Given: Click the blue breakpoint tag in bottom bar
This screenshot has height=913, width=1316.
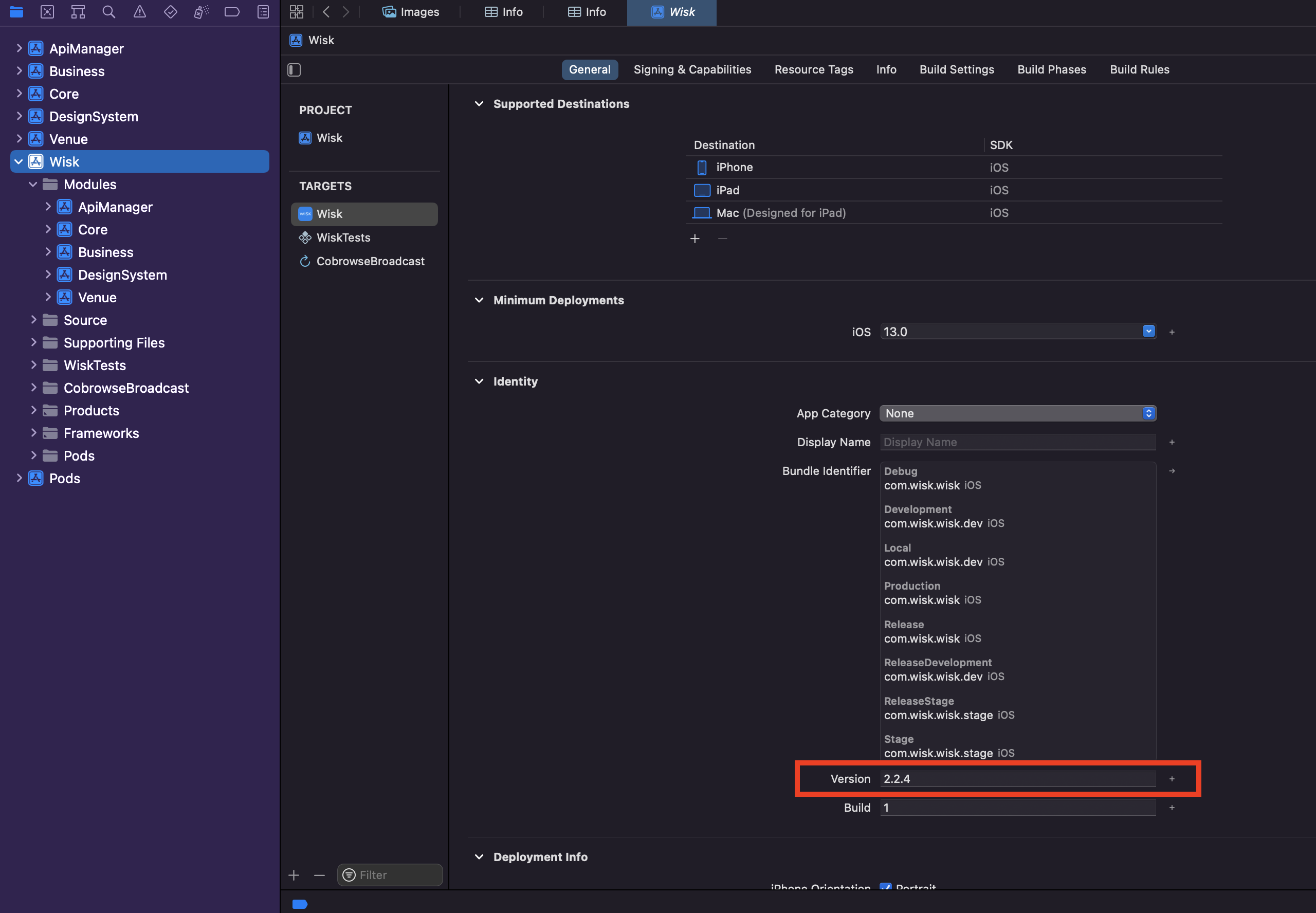Looking at the screenshot, I should 300,904.
